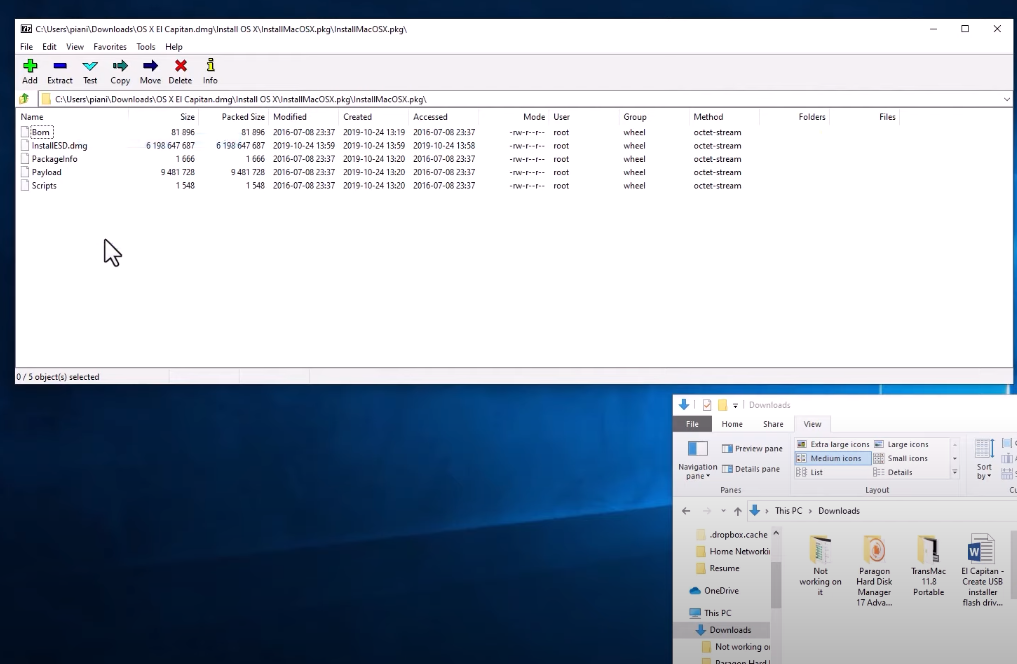
Task: Sort by the Accessed column header
Action: (x=444, y=117)
